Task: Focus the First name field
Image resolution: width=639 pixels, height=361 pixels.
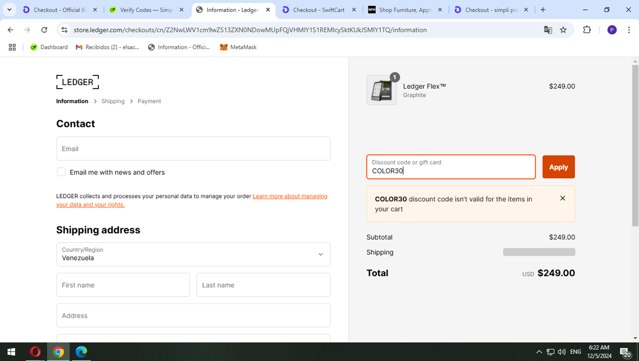Action: click(x=123, y=285)
